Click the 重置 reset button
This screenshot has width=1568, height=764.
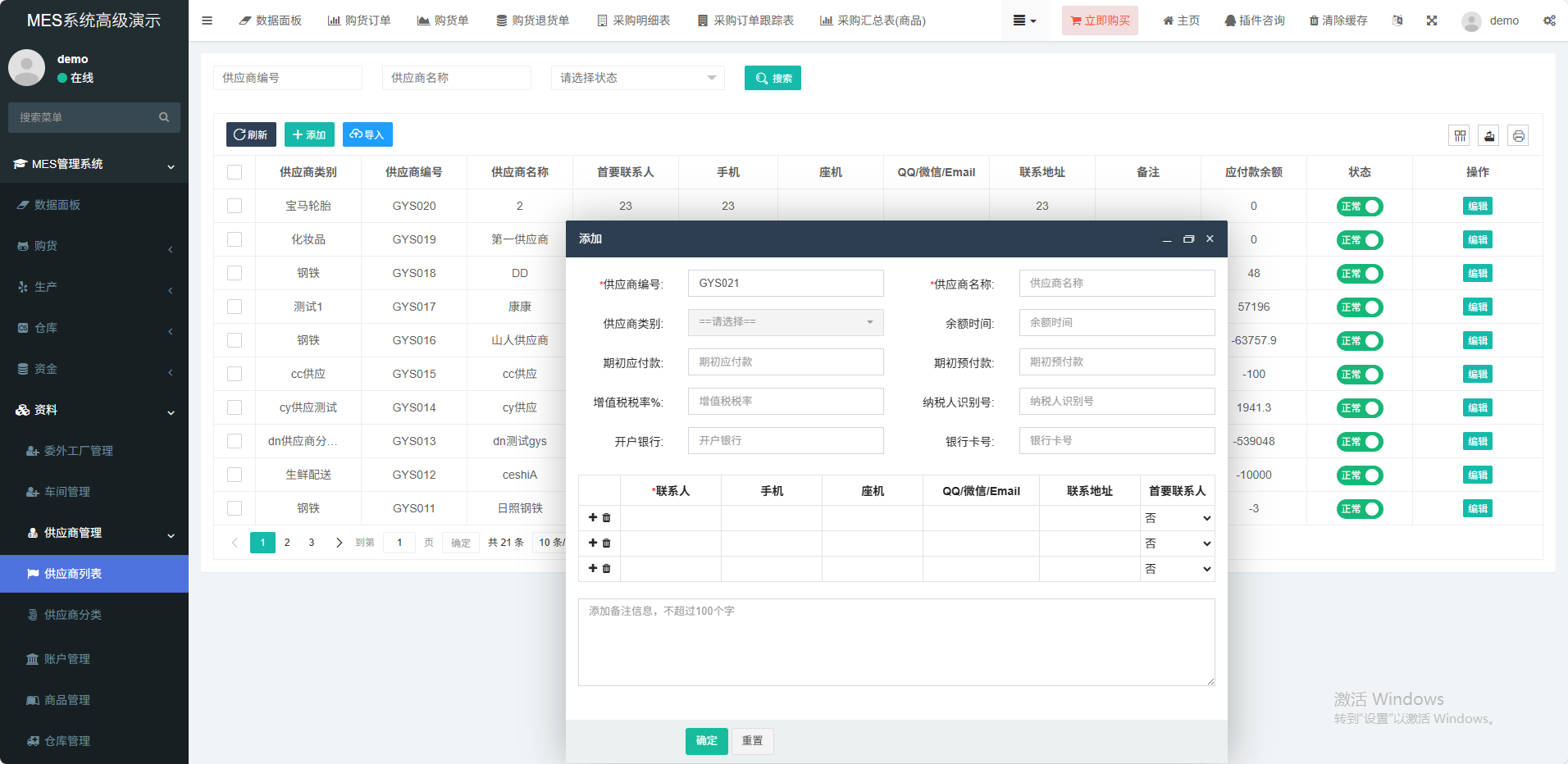pos(752,741)
